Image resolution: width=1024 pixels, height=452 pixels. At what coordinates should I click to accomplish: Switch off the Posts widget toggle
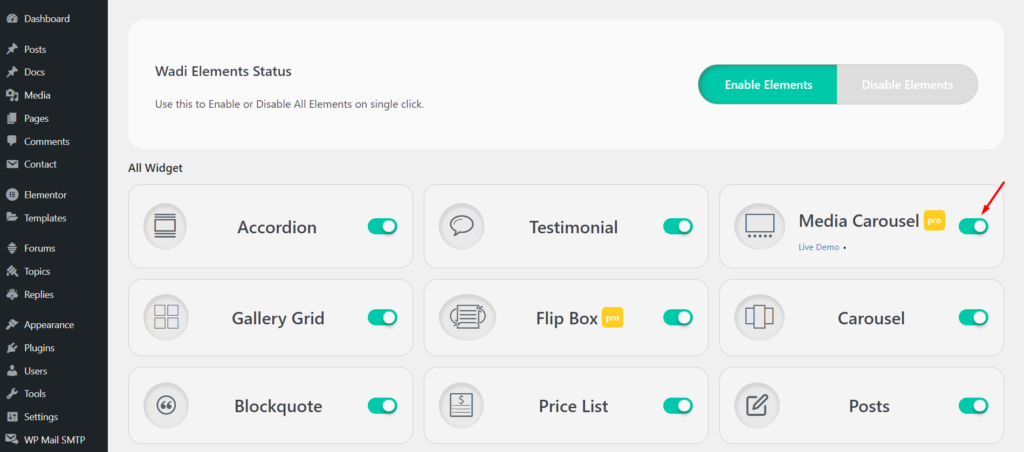tap(973, 406)
